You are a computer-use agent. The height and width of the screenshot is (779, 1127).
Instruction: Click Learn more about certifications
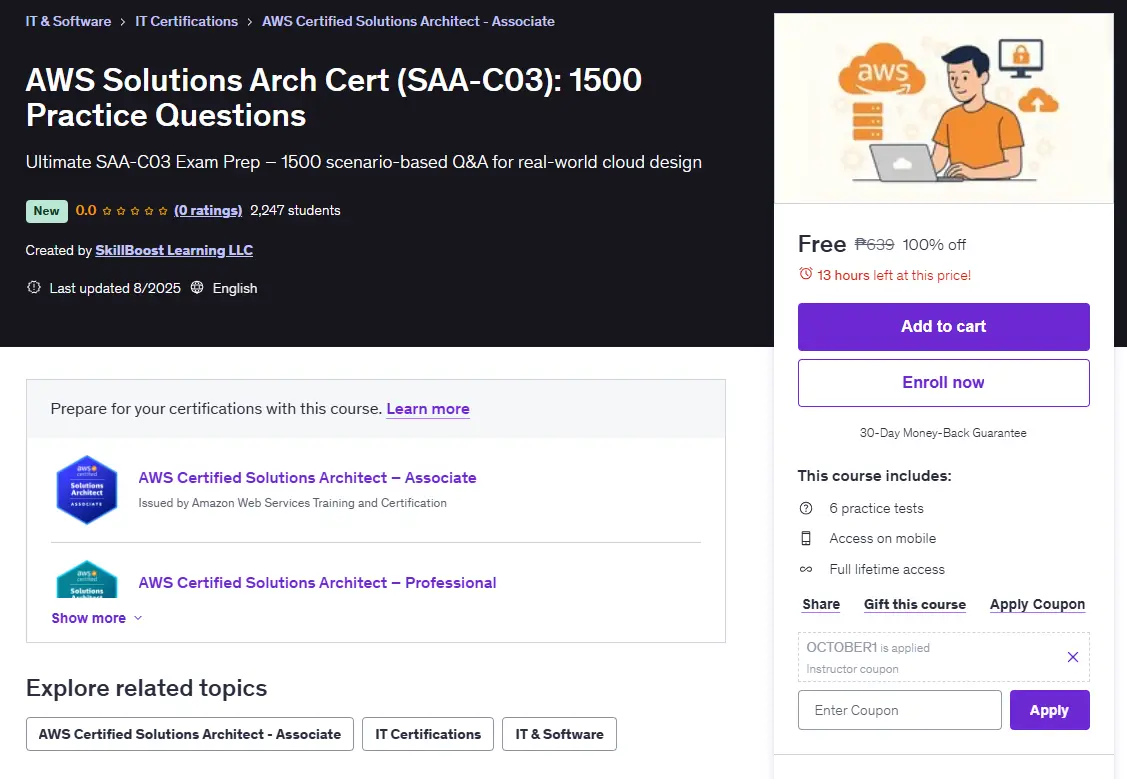(x=428, y=409)
